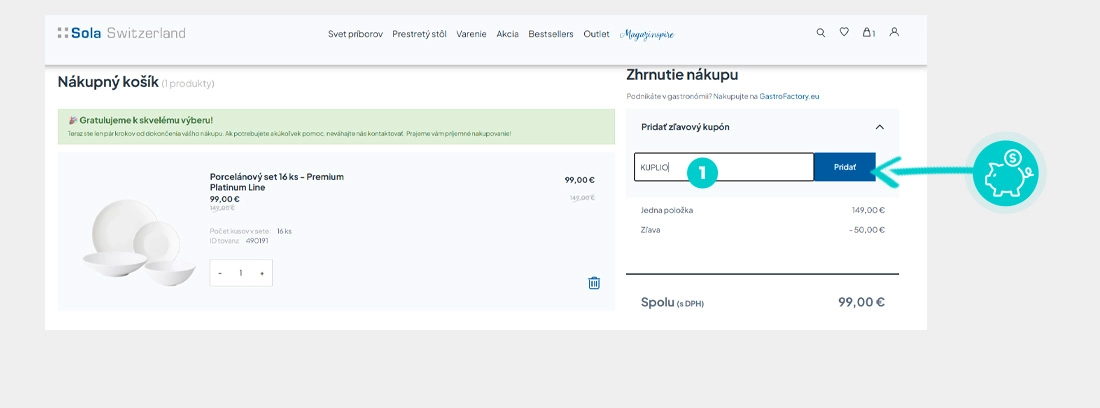The image size is (1100, 408).
Task: Follow the GastroFactory.eu link
Action: click(789, 96)
